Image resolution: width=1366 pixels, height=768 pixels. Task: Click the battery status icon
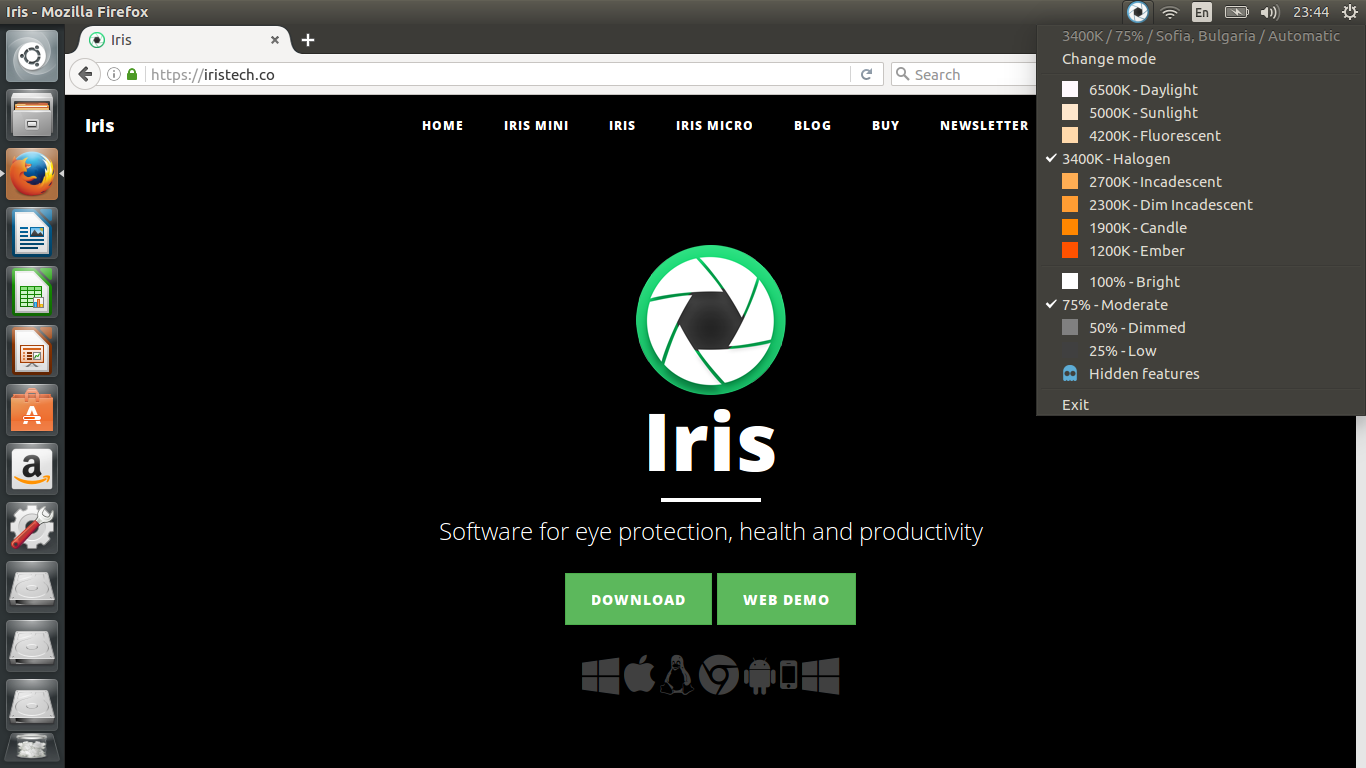pyautogui.click(x=1236, y=12)
